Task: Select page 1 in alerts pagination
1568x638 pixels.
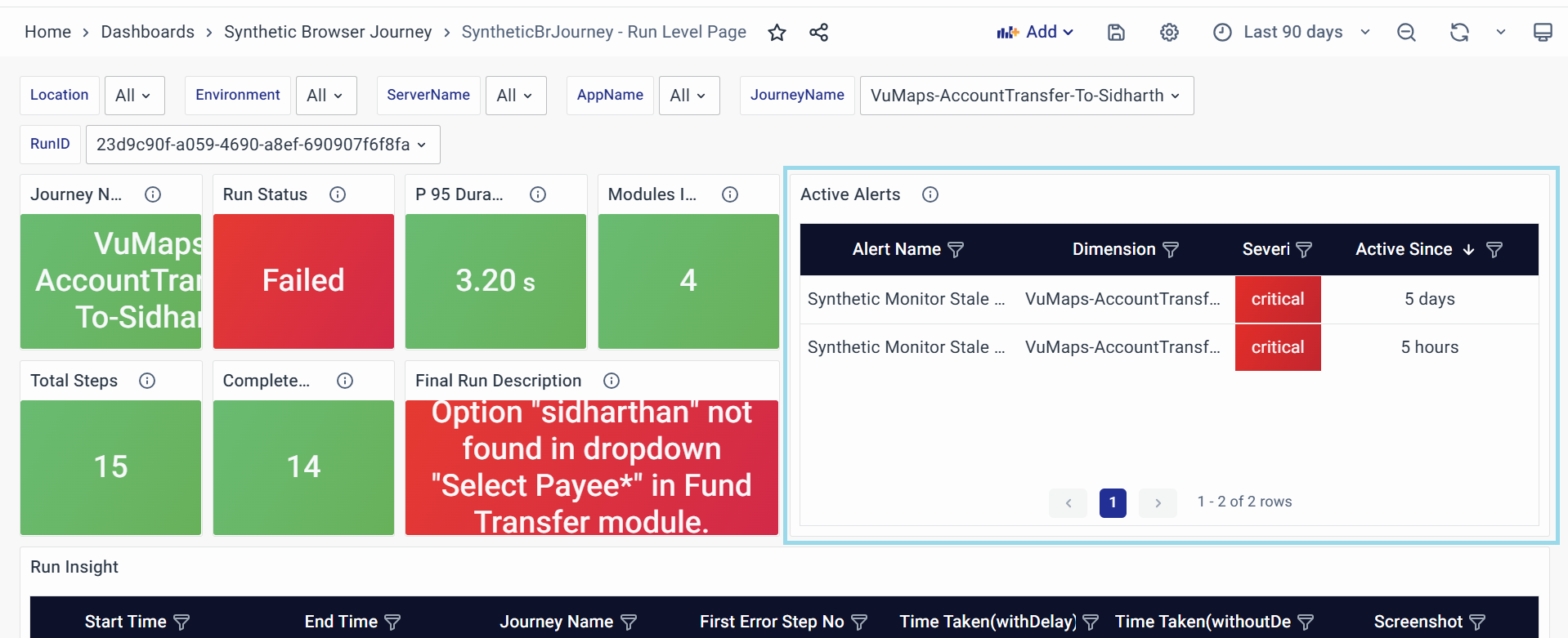Action: point(1113,502)
